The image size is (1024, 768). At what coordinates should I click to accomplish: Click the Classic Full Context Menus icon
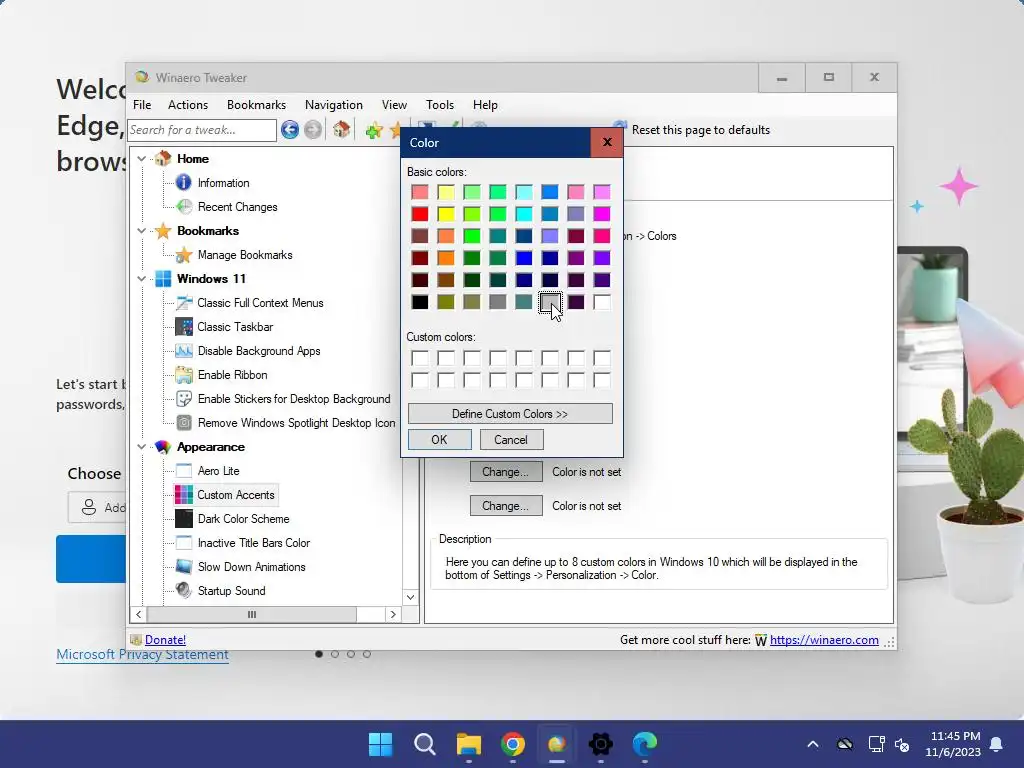pos(184,302)
